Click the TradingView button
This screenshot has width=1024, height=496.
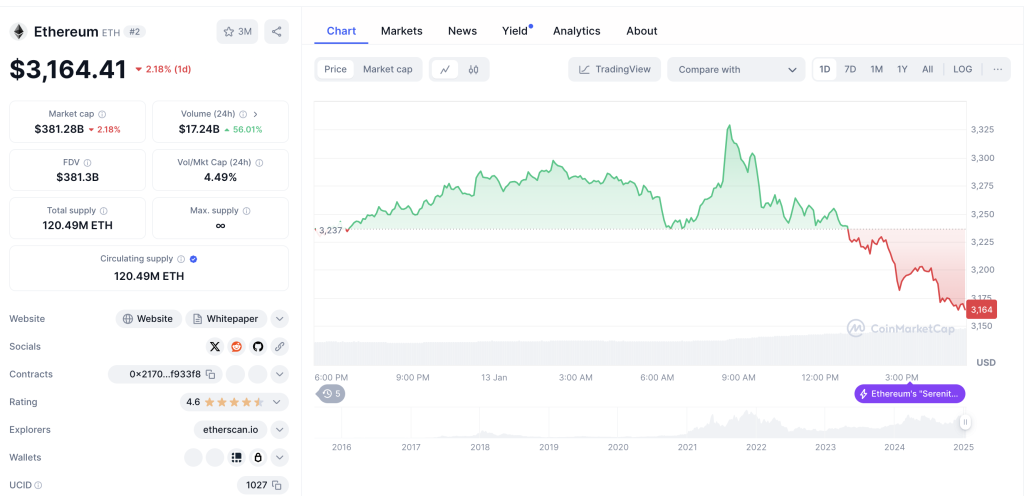(x=615, y=69)
